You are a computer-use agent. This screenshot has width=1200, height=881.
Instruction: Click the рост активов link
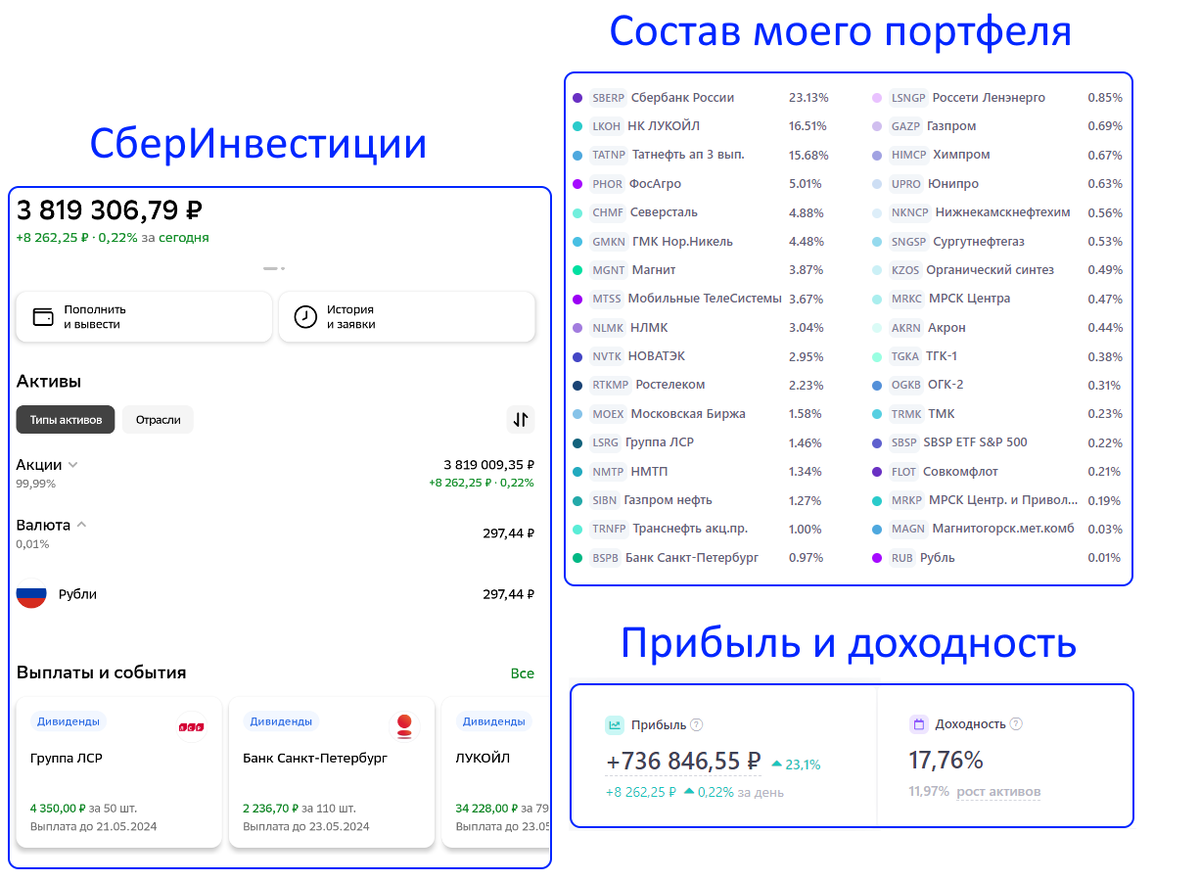(x=998, y=792)
